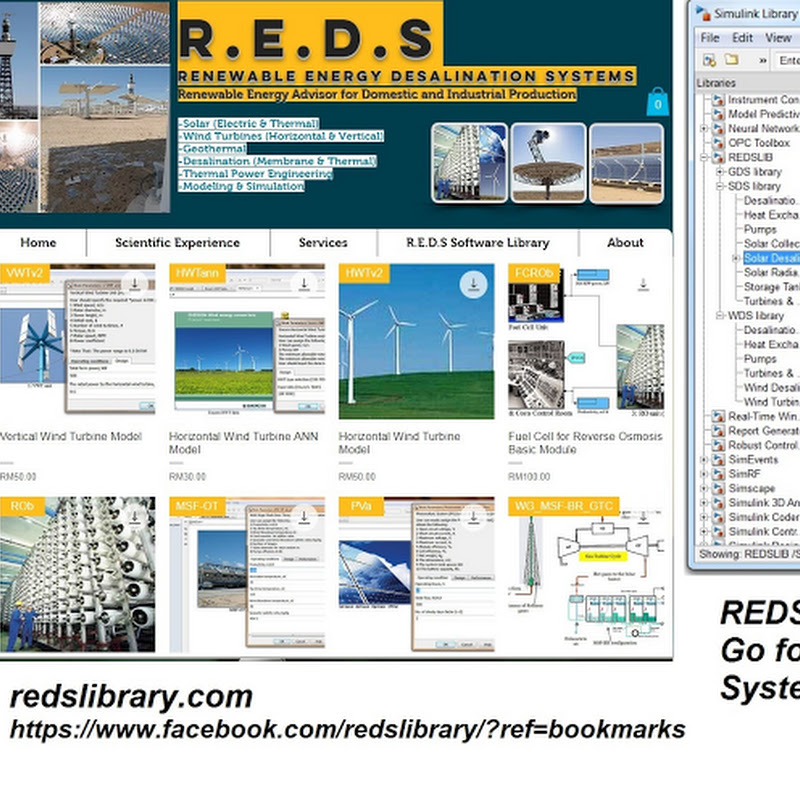Click the Simscape library icon
The height and width of the screenshot is (800, 800).
pos(718,488)
